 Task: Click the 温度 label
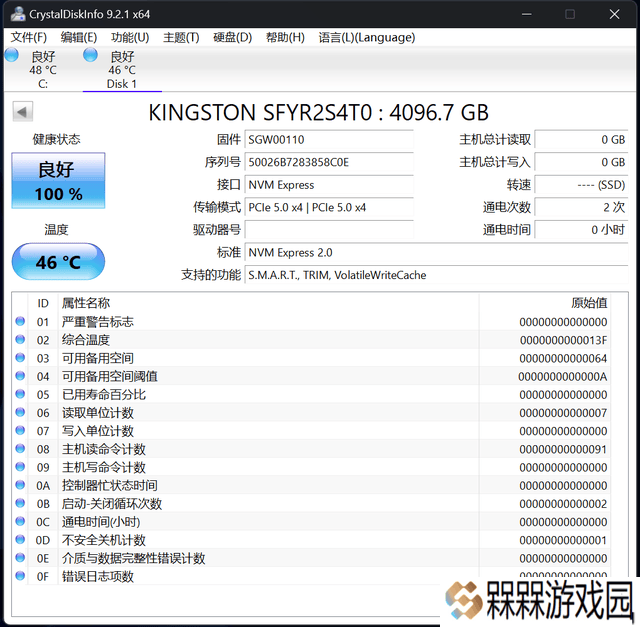tap(56, 229)
